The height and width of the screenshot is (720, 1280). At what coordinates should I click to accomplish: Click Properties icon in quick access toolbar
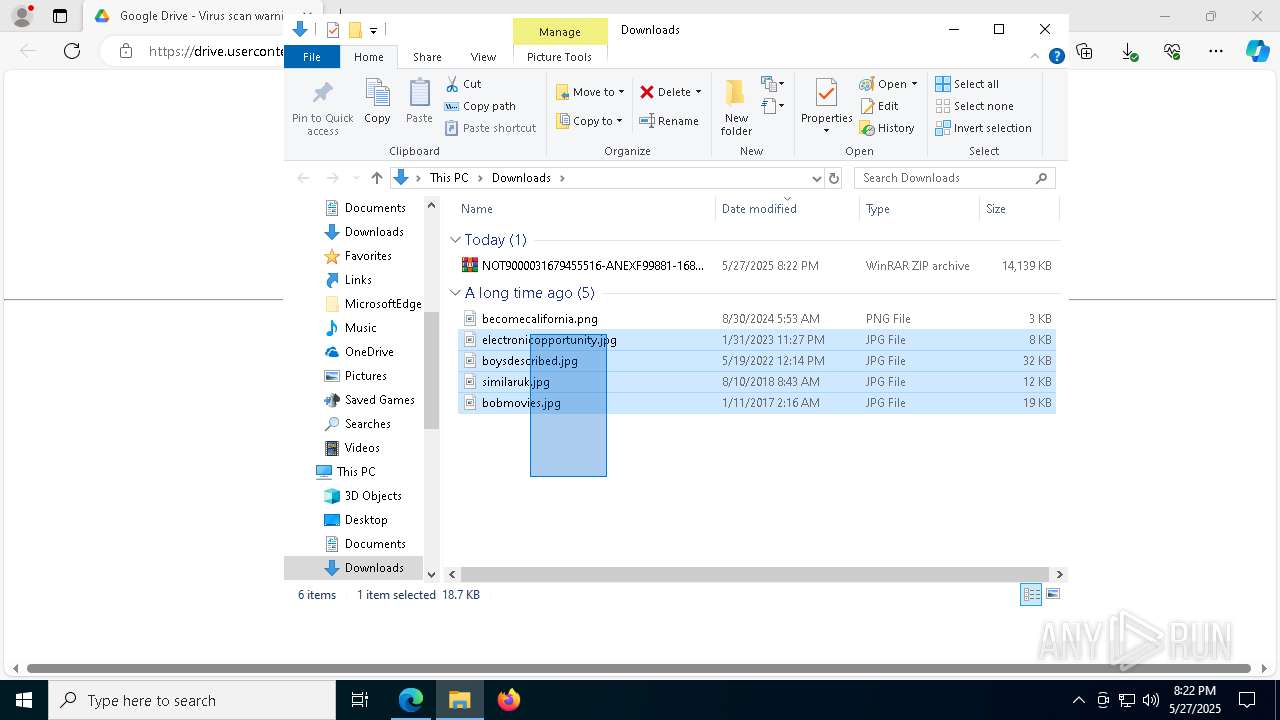(x=333, y=30)
